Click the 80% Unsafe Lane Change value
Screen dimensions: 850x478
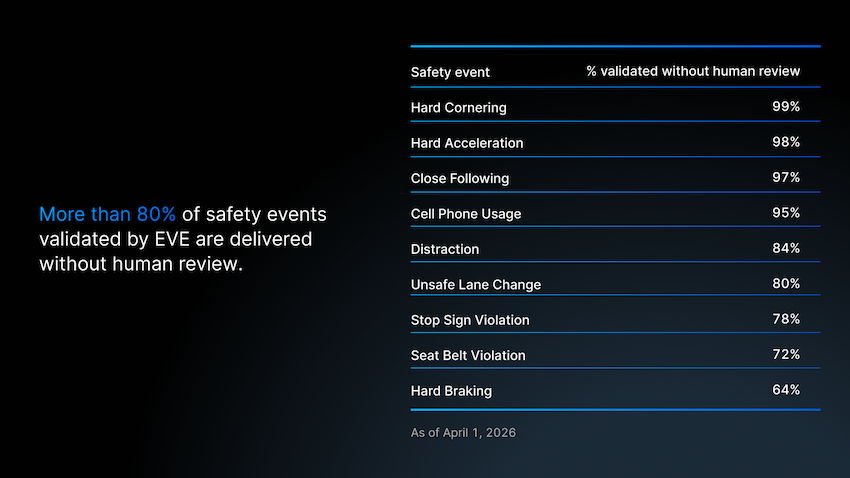click(786, 285)
